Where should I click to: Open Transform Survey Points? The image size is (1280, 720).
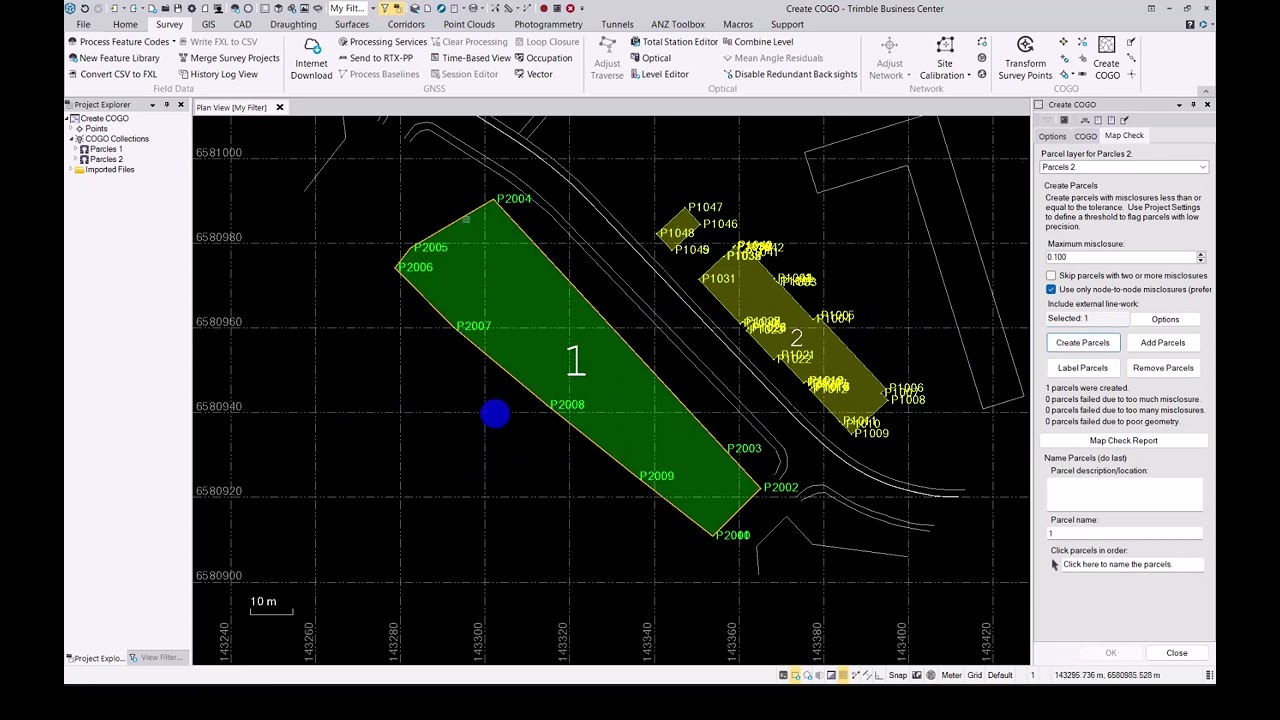[1025, 58]
